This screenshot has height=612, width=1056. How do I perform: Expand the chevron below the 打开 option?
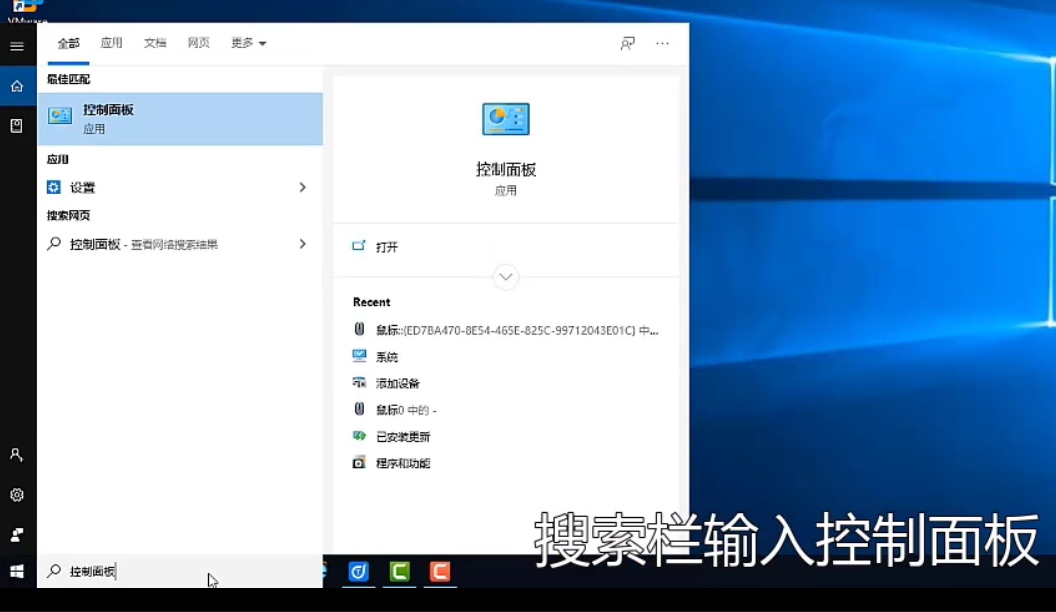coord(505,277)
